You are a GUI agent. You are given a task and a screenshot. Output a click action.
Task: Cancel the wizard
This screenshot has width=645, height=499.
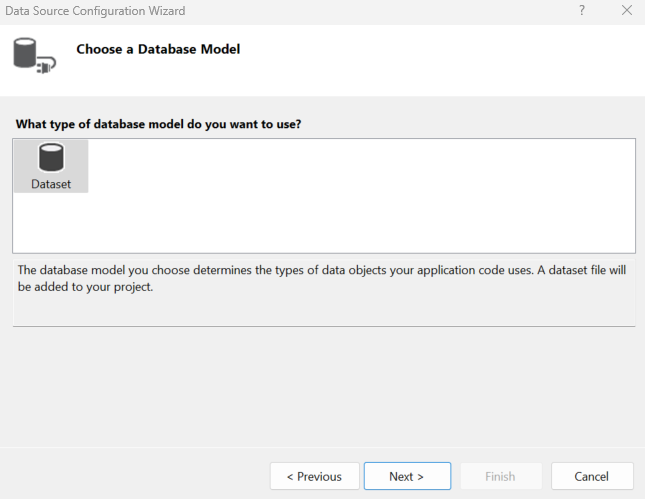click(x=592, y=476)
